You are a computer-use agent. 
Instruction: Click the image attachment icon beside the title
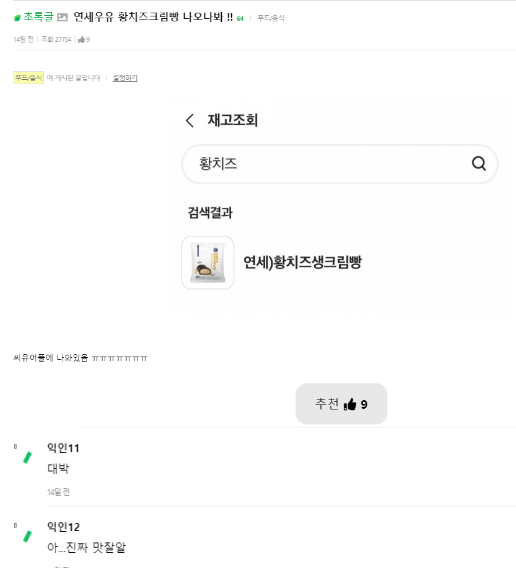click(62, 17)
